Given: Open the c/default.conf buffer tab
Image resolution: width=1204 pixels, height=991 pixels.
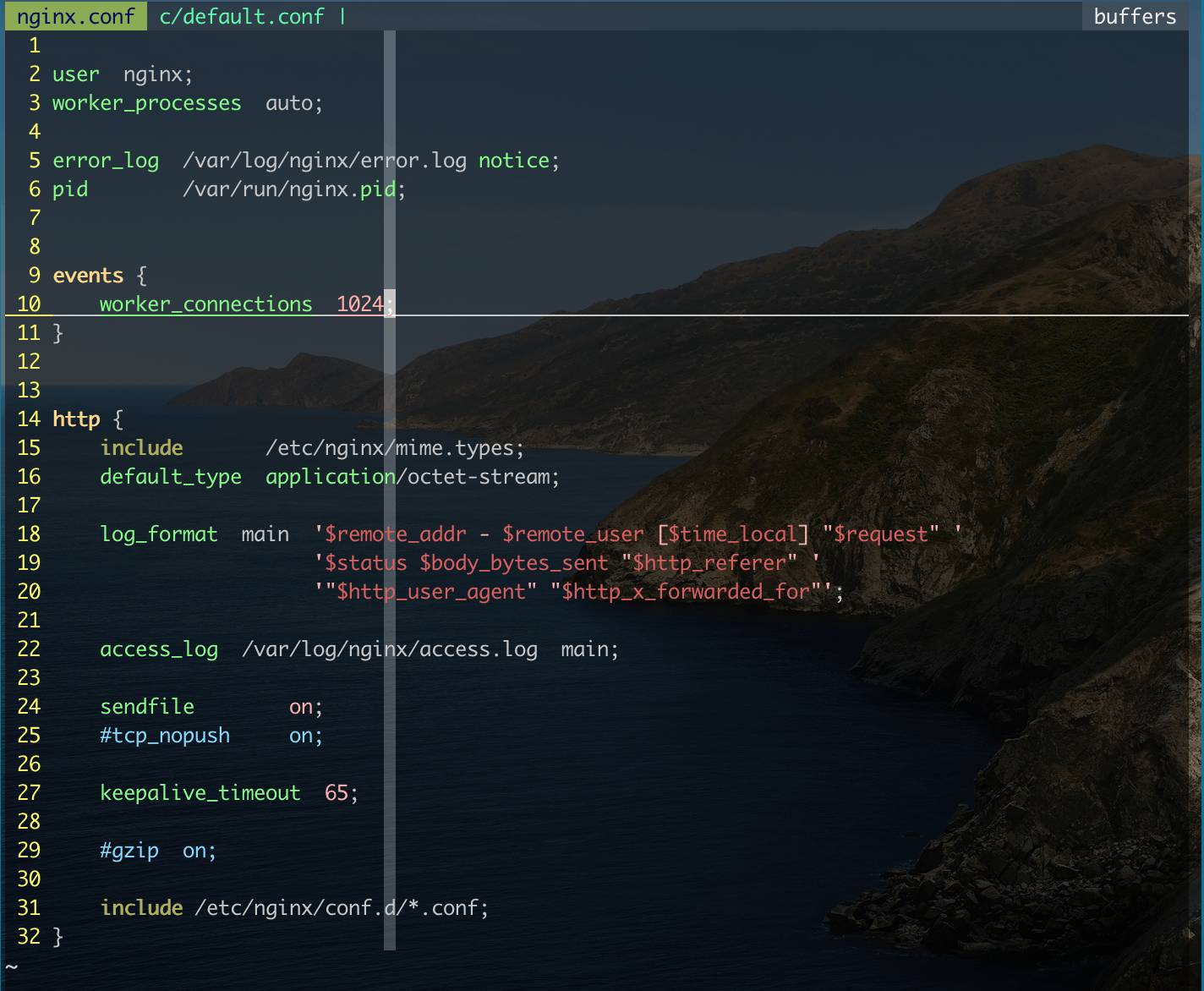Looking at the screenshot, I should (x=242, y=16).
